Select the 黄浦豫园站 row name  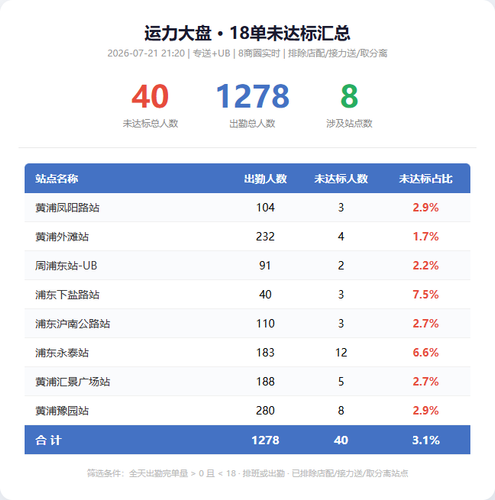(x=62, y=411)
